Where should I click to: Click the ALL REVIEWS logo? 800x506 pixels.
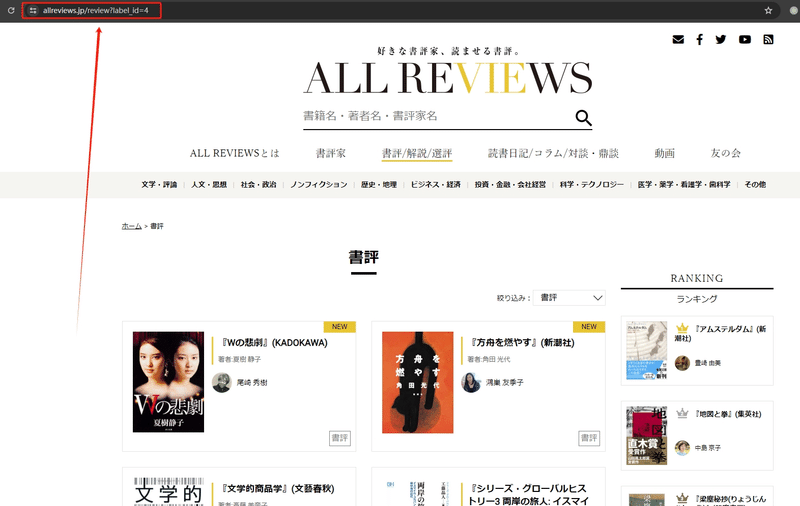pyautogui.click(x=448, y=78)
